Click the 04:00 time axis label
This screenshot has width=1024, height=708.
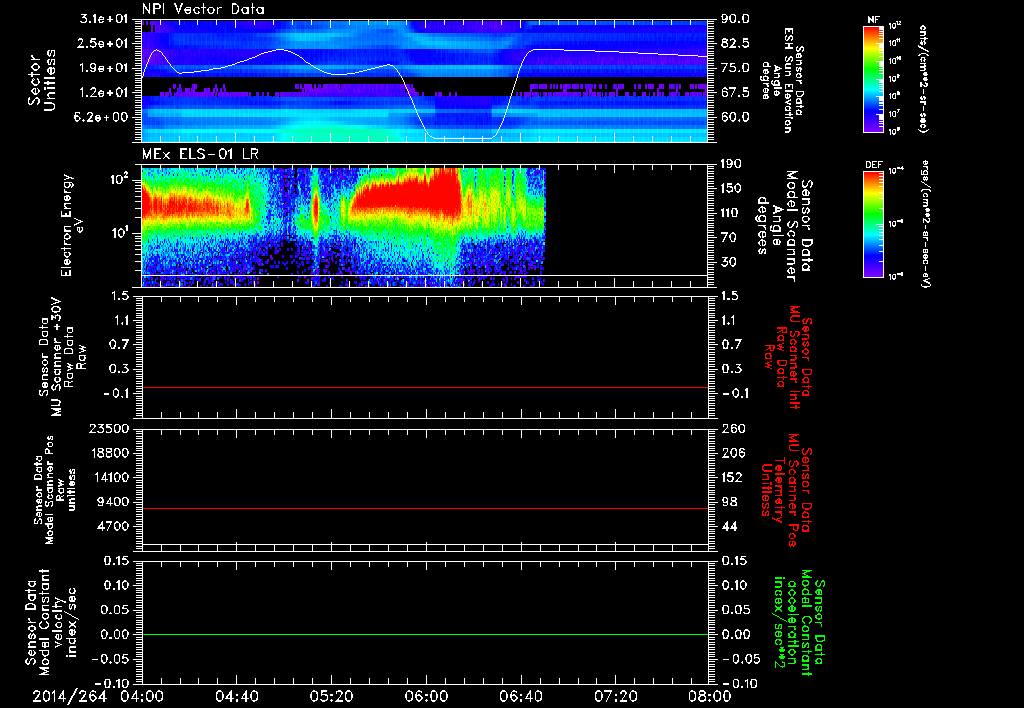[x=142, y=695]
